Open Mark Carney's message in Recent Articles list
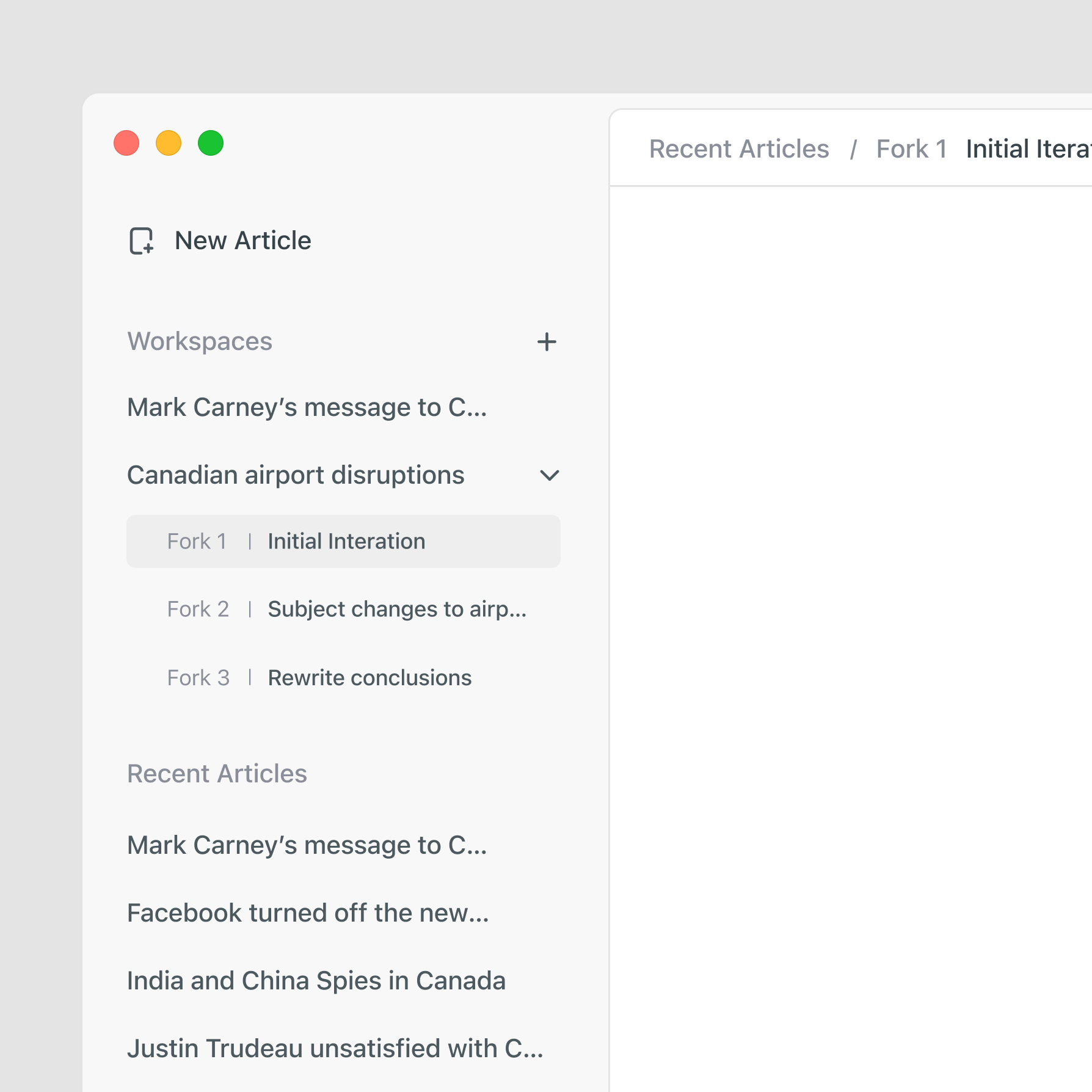 [307, 845]
